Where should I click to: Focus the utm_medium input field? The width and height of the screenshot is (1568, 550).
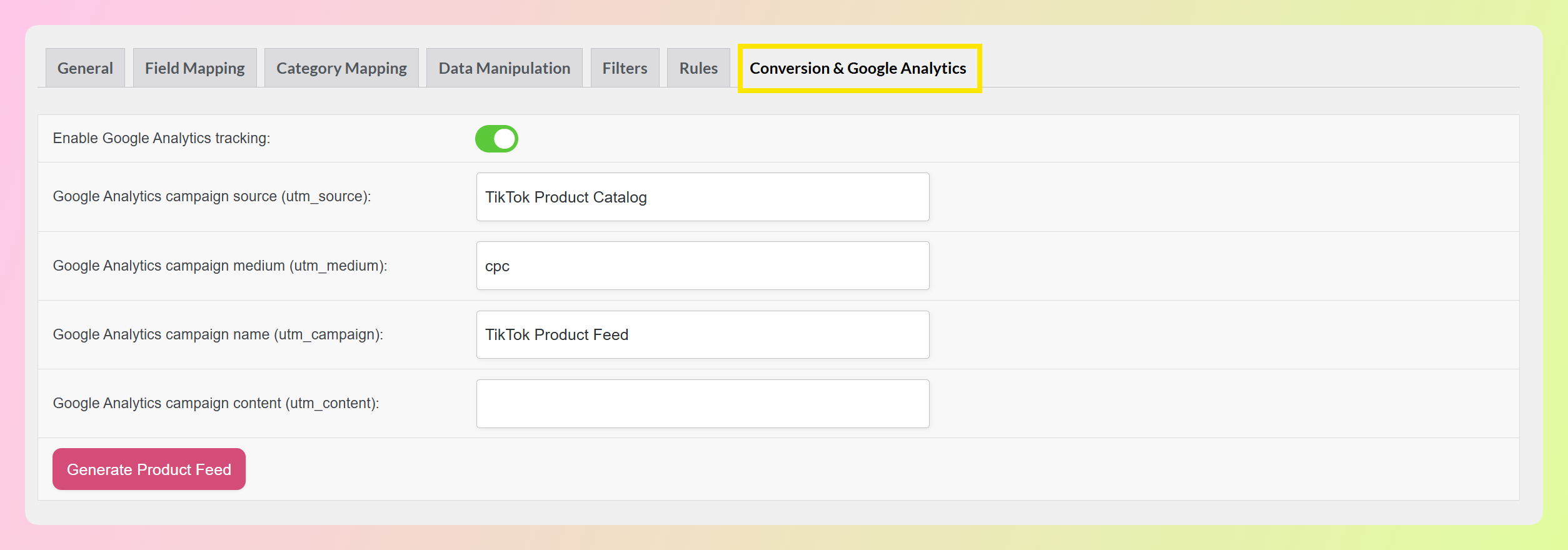click(702, 266)
